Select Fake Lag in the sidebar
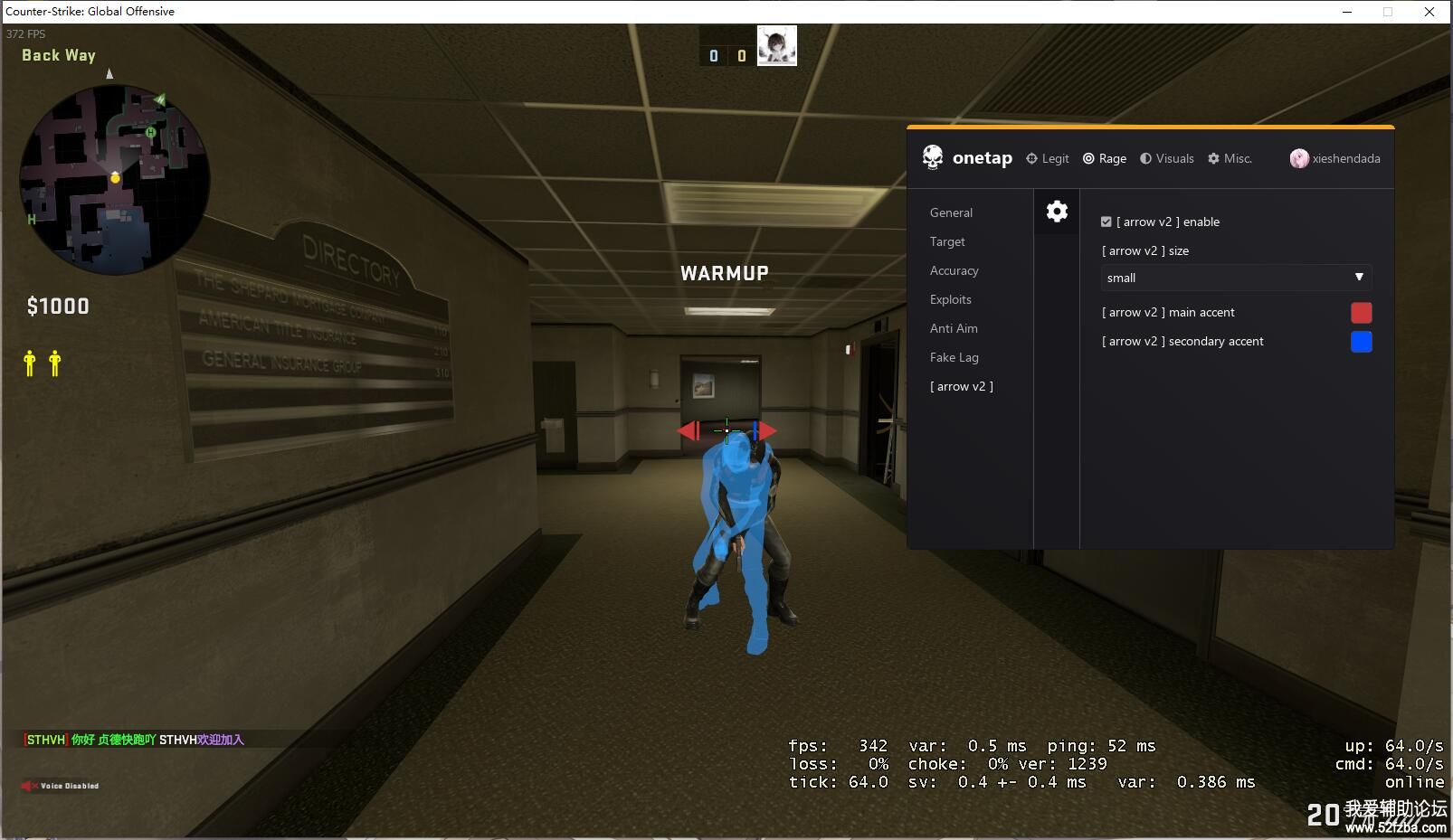This screenshot has height=840, width=1453. 954,357
